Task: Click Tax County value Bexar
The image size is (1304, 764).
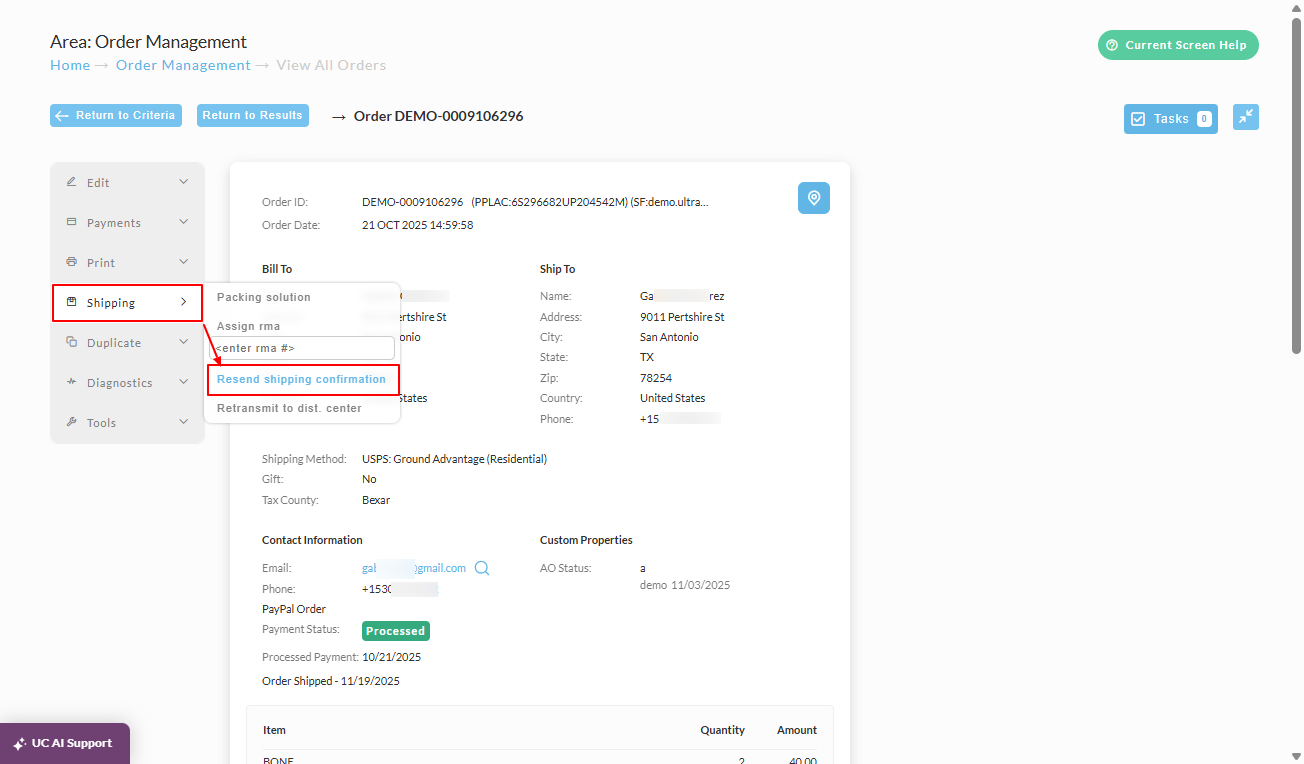Action: 376,500
